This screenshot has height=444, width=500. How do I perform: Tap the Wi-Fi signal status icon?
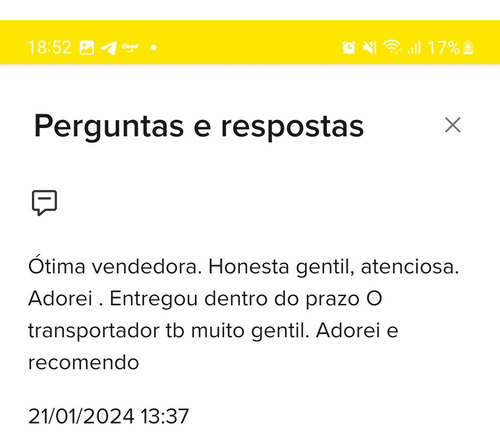click(x=392, y=47)
